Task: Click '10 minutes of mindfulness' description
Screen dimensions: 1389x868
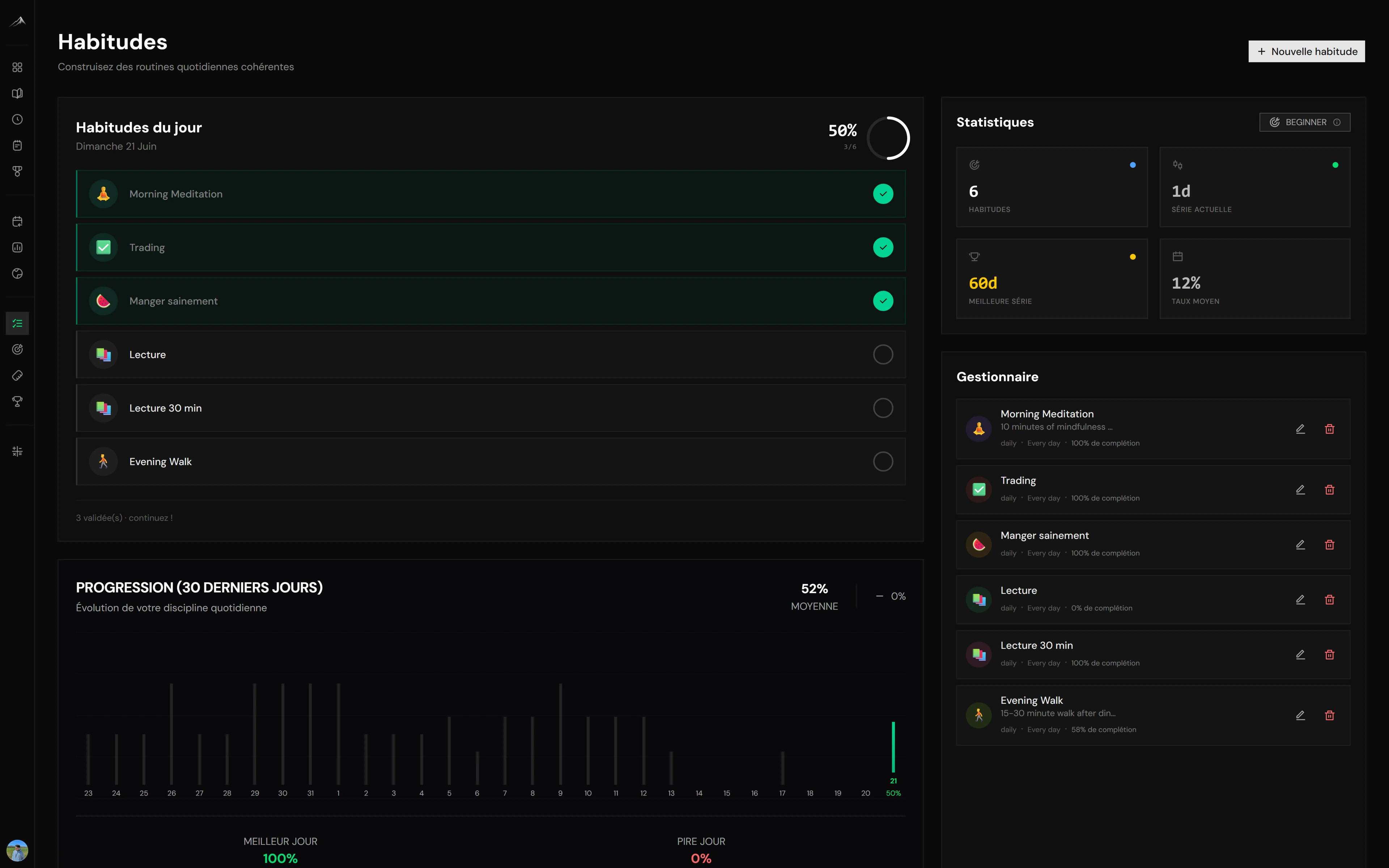Action: click(1056, 427)
